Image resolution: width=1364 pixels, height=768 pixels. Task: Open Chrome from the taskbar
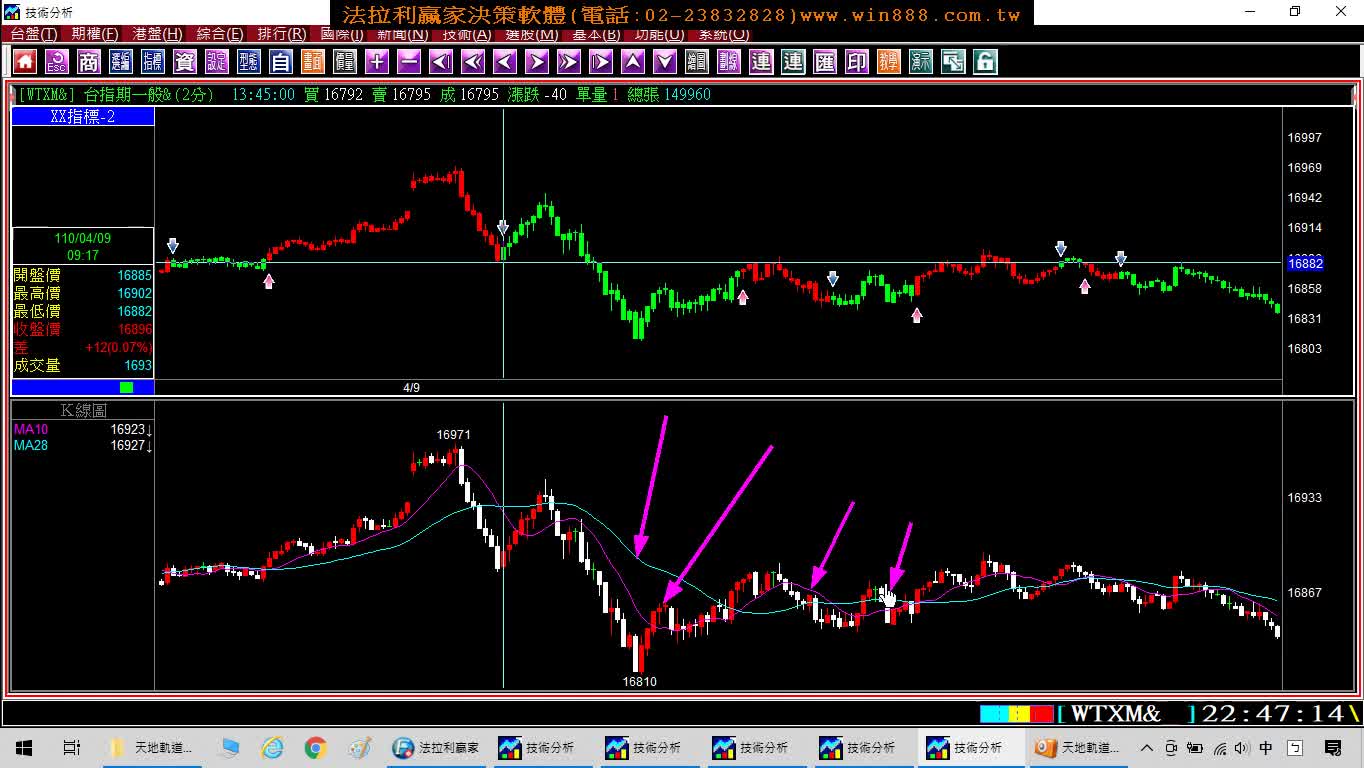point(316,747)
